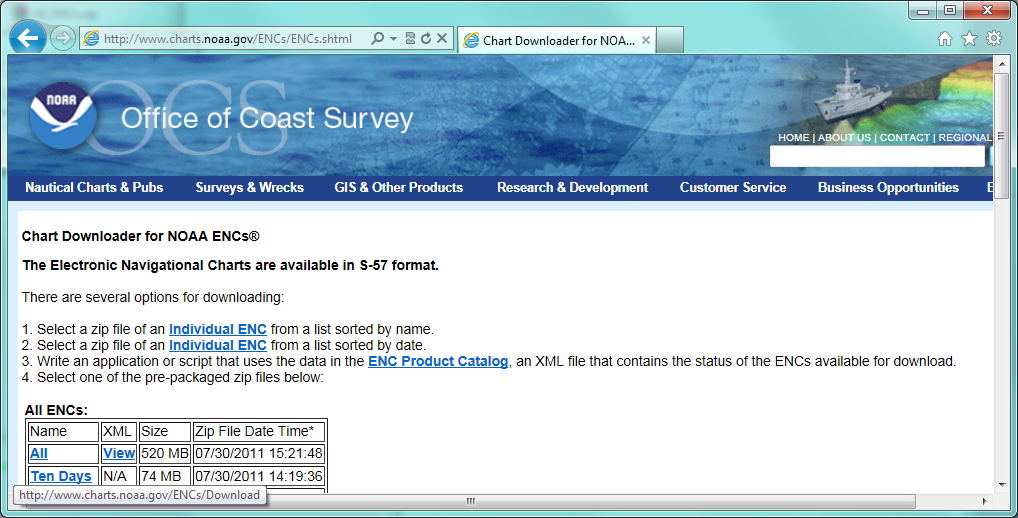1018x518 pixels.
Task: Select the Chart Downloader for NOAA tab
Action: [x=557, y=40]
